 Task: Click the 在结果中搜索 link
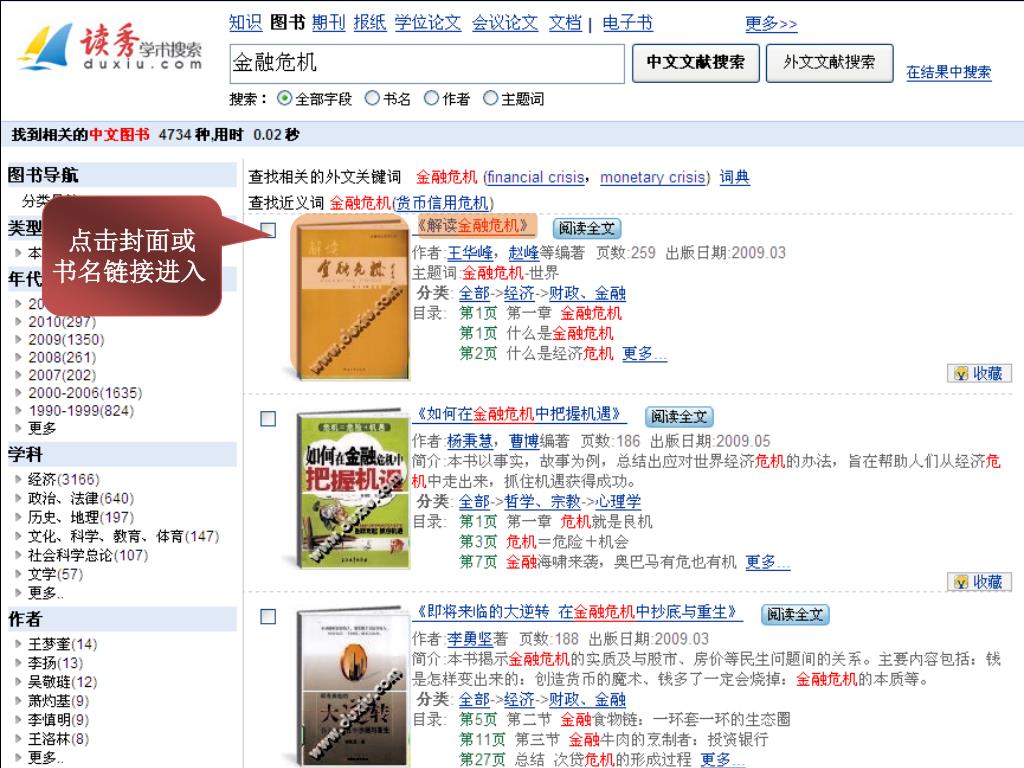pos(948,72)
